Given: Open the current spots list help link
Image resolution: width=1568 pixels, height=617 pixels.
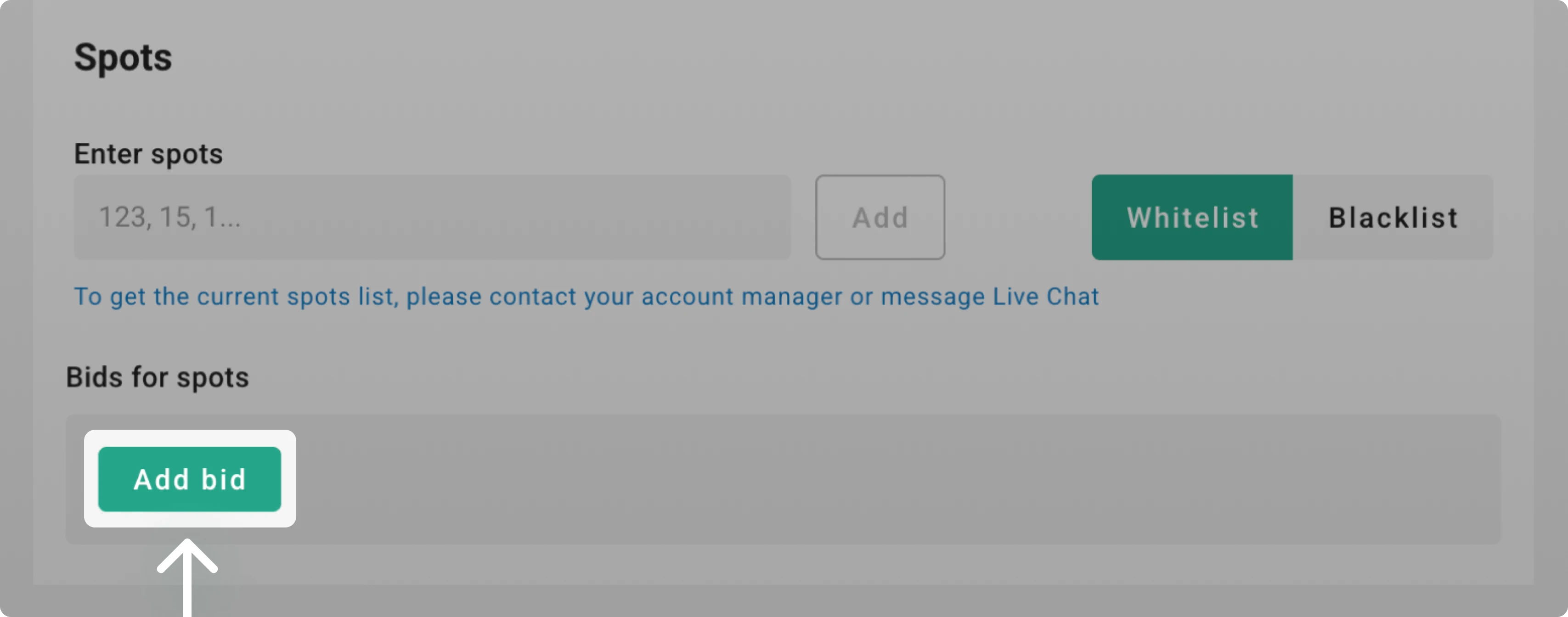Looking at the screenshot, I should [586, 296].
